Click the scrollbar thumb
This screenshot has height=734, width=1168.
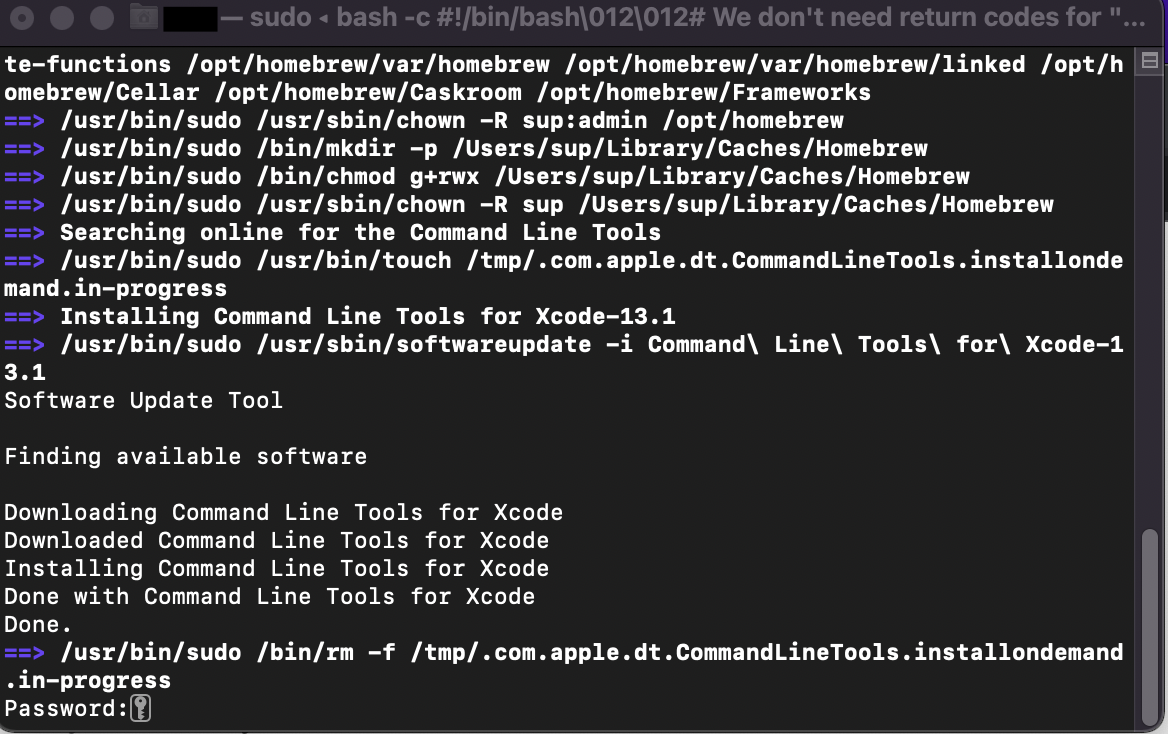1148,620
